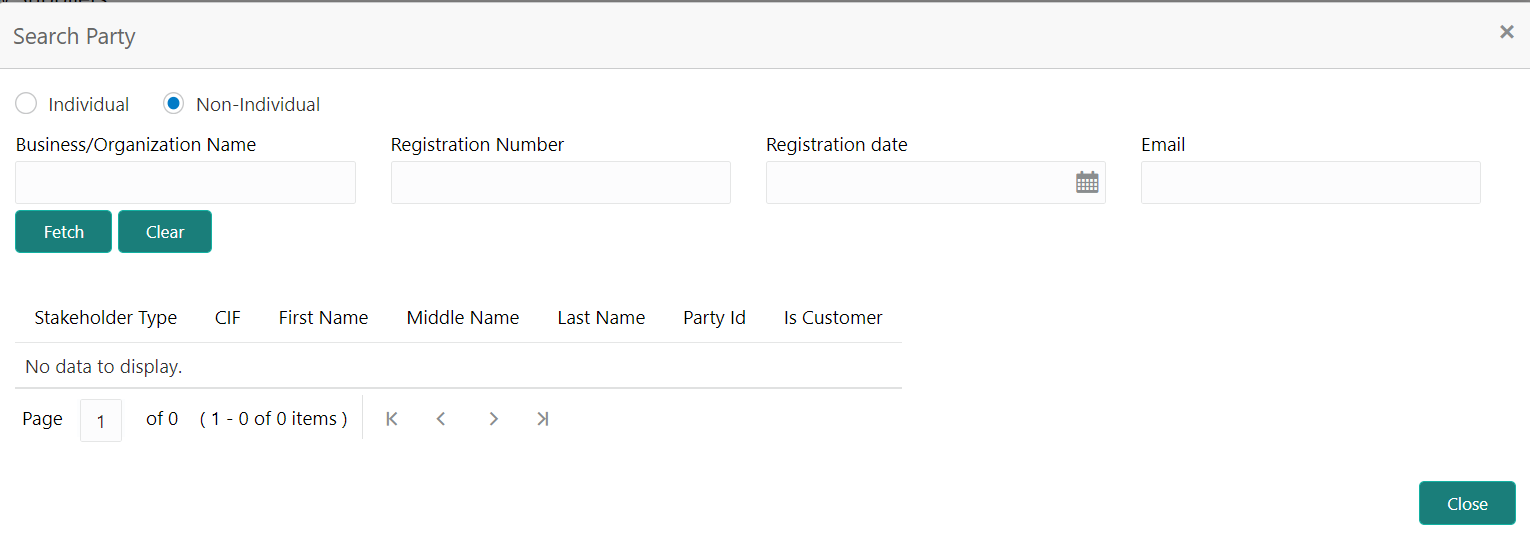
Task: Select the Is Customer column header
Action: [832, 318]
